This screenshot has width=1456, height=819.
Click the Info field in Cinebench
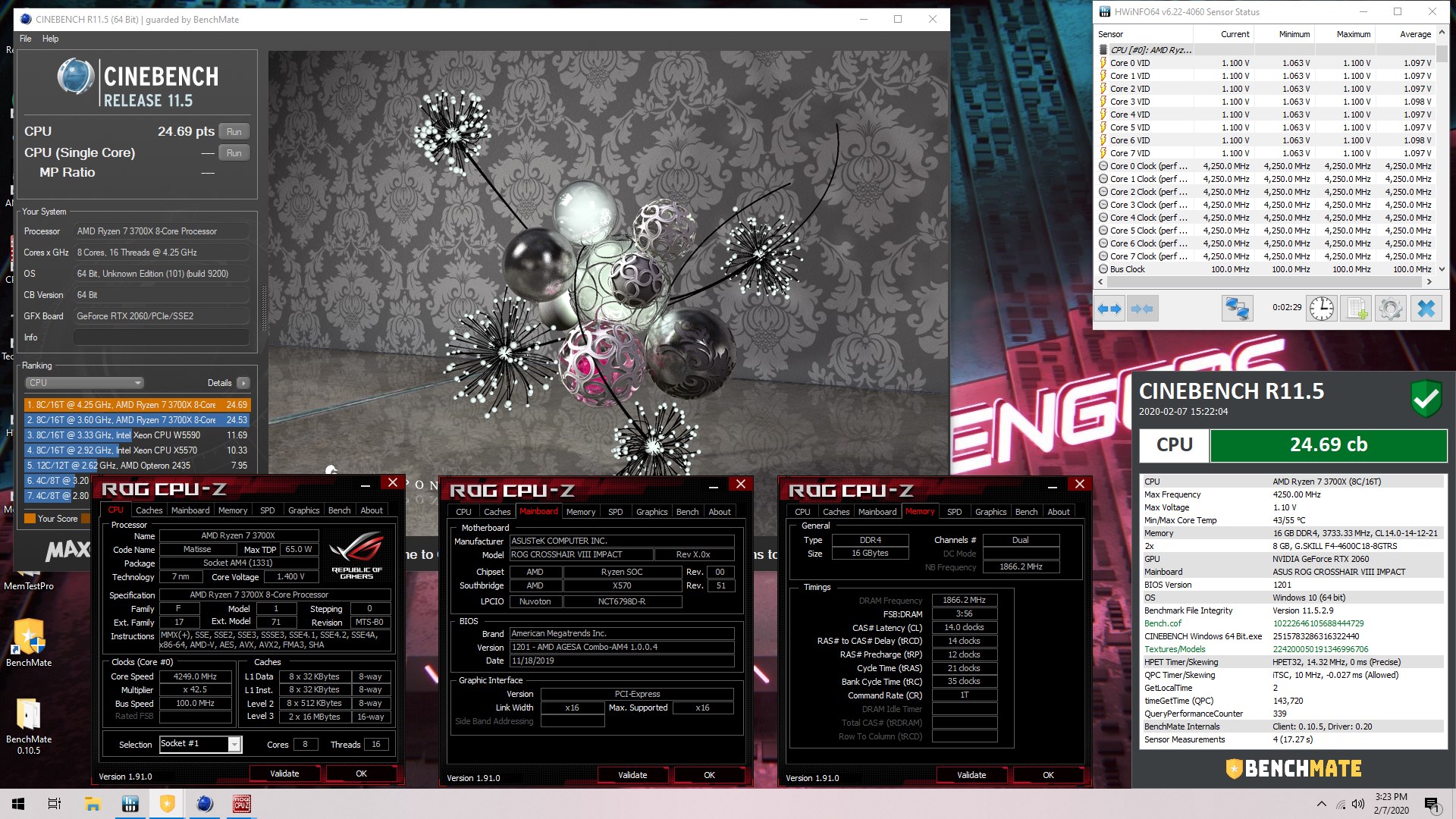(x=161, y=337)
